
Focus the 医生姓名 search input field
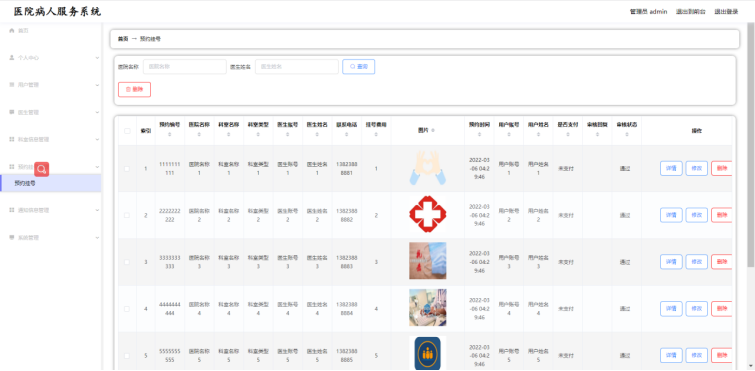(297, 67)
